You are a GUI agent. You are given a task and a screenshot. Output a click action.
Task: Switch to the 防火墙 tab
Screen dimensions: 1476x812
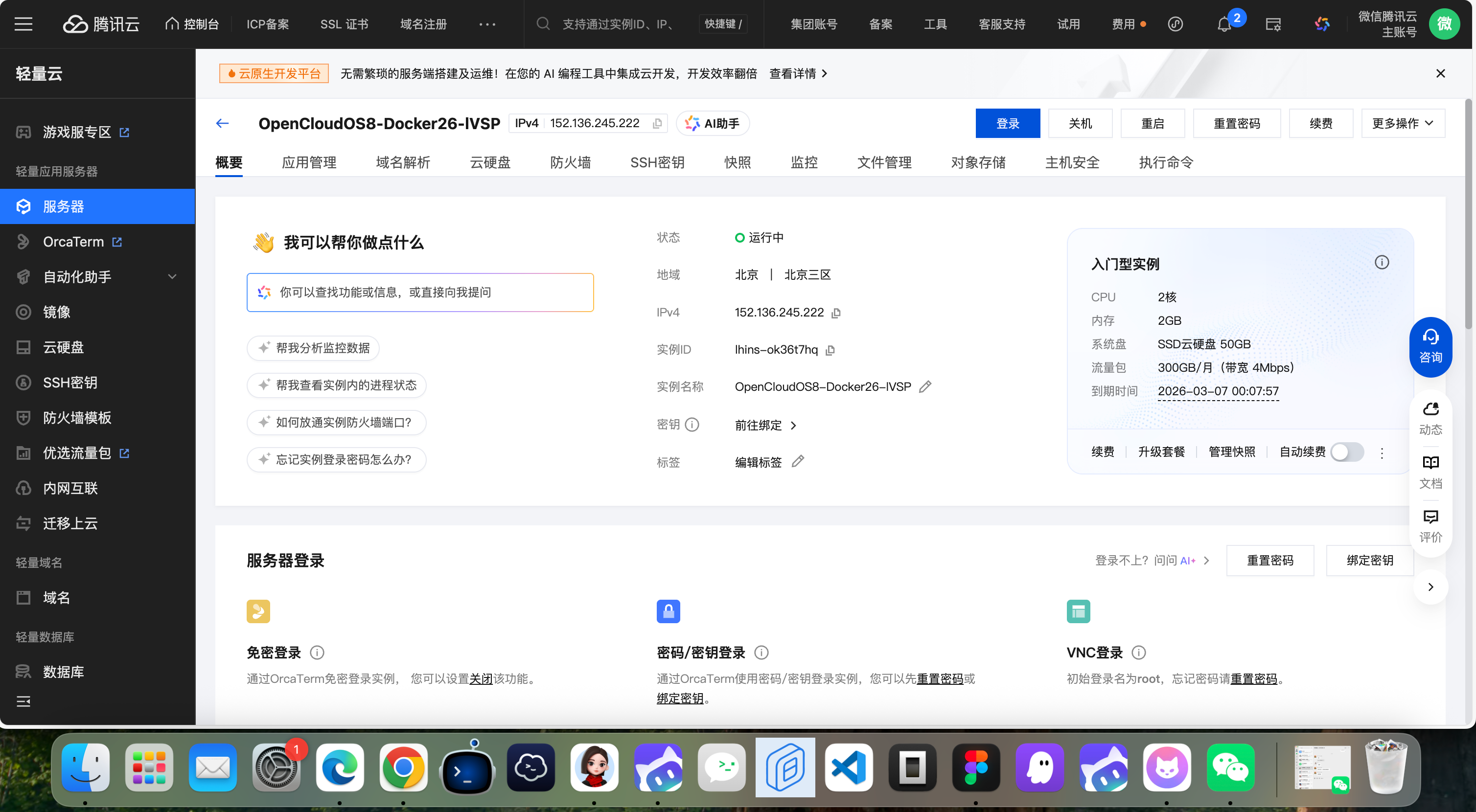(570, 162)
